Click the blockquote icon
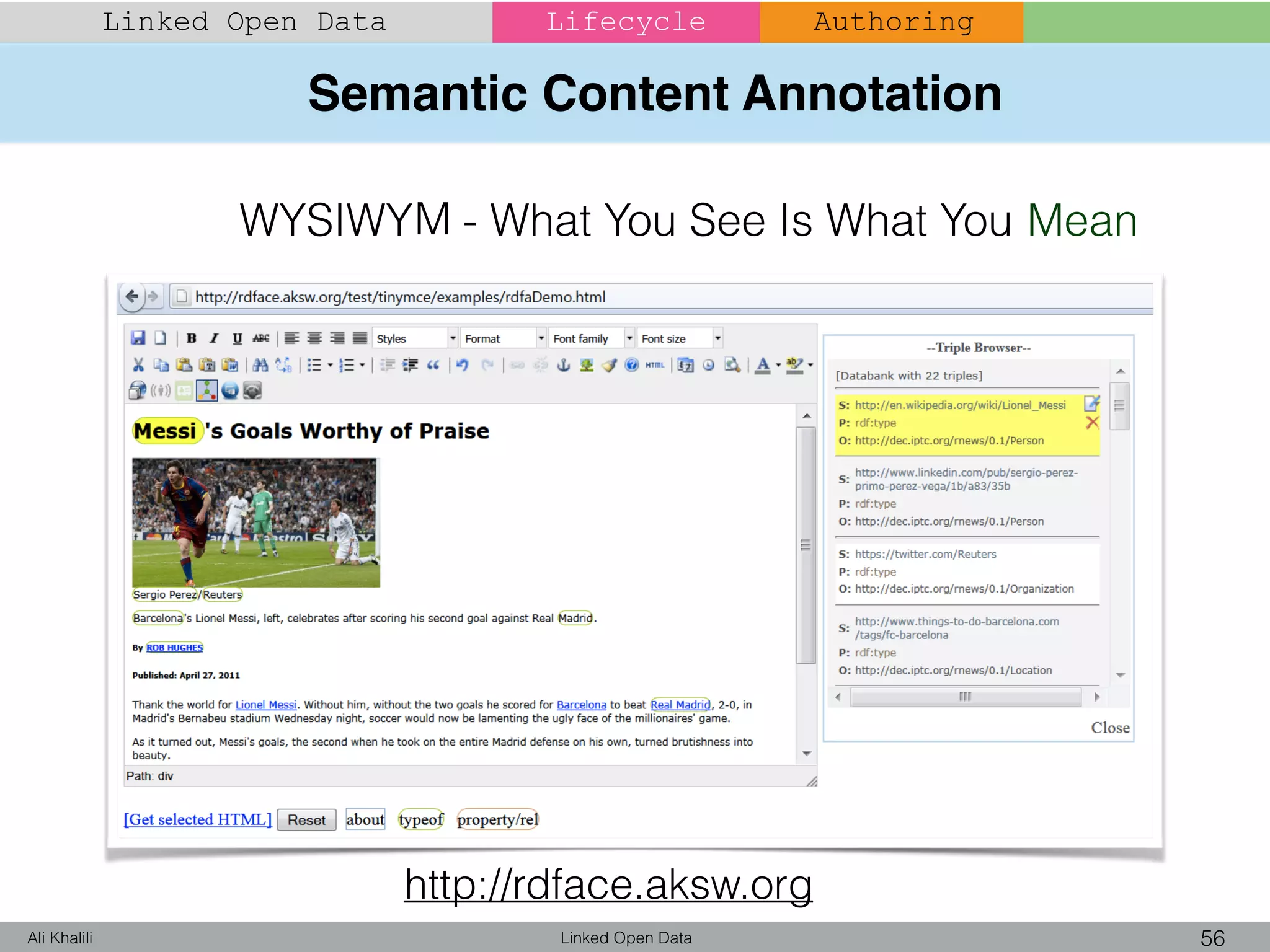1270x952 pixels. pyautogui.click(x=433, y=365)
